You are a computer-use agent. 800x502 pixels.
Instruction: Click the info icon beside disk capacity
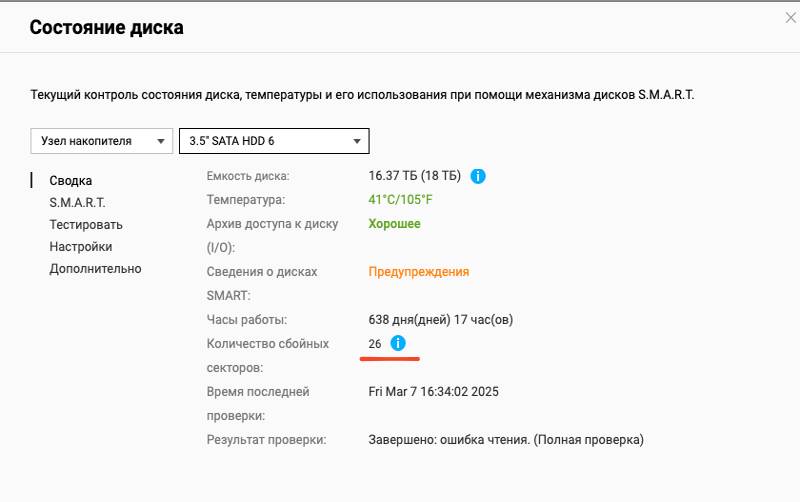(x=478, y=176)
